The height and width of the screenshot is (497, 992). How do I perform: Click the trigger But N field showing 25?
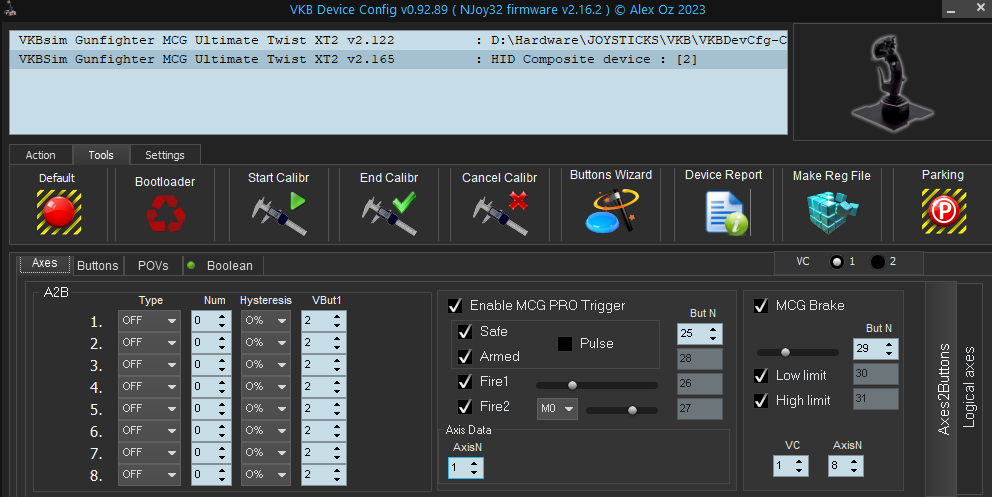tap(699, 334)
